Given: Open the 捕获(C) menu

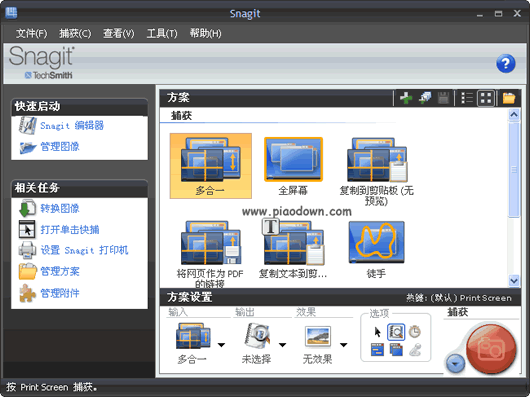Looking at the screenshot, I should (75, 33).
